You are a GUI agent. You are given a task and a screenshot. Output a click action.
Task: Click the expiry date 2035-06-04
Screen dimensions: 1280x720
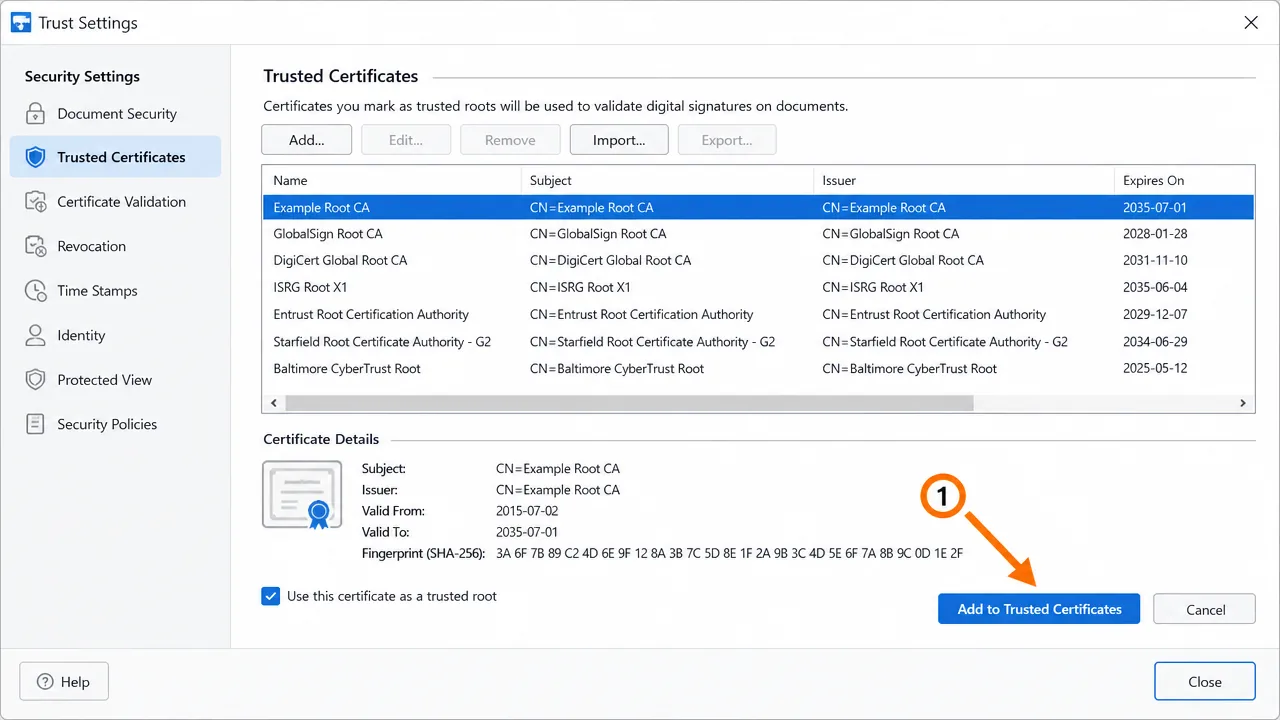[x=1155, y=287]
